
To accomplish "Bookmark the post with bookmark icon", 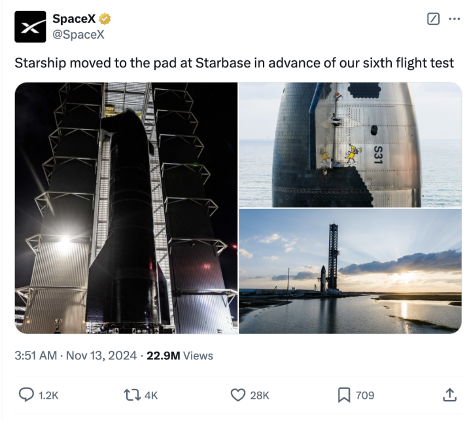I will pyautogui.click(x=344, y=395).
